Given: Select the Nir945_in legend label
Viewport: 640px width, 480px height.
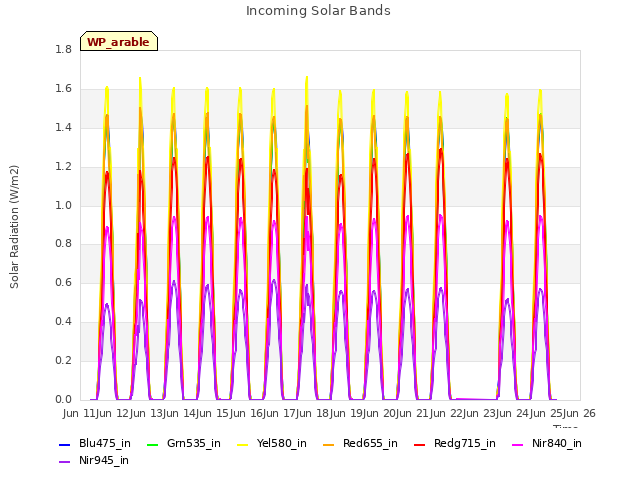Looking at the screenshot, I should (104, 461).
